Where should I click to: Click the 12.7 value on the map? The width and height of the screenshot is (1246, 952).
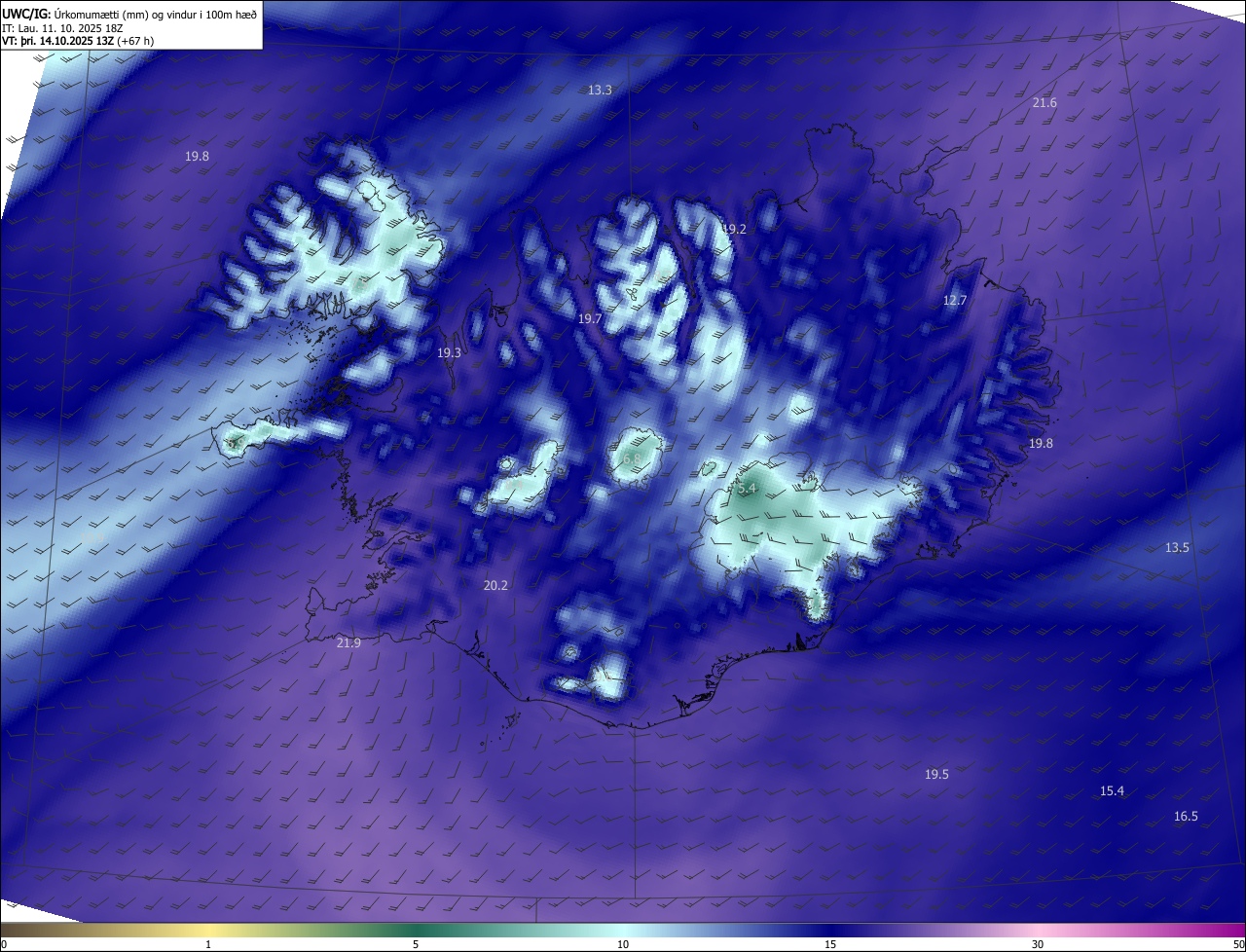point(955,300)
